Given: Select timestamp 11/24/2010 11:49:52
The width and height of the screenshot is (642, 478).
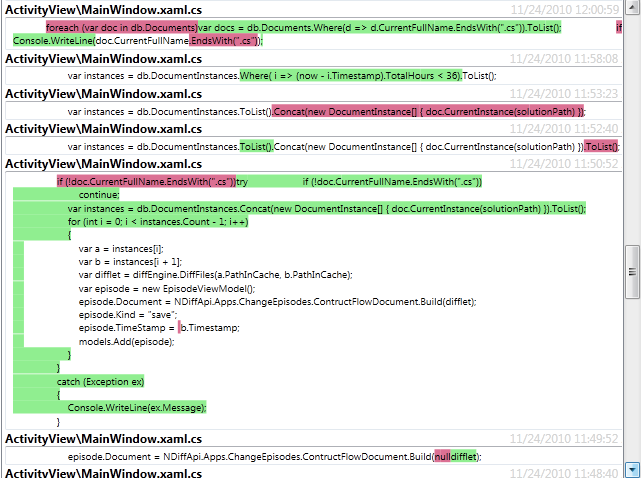Looking at the screenshot, I should [563, 439].
